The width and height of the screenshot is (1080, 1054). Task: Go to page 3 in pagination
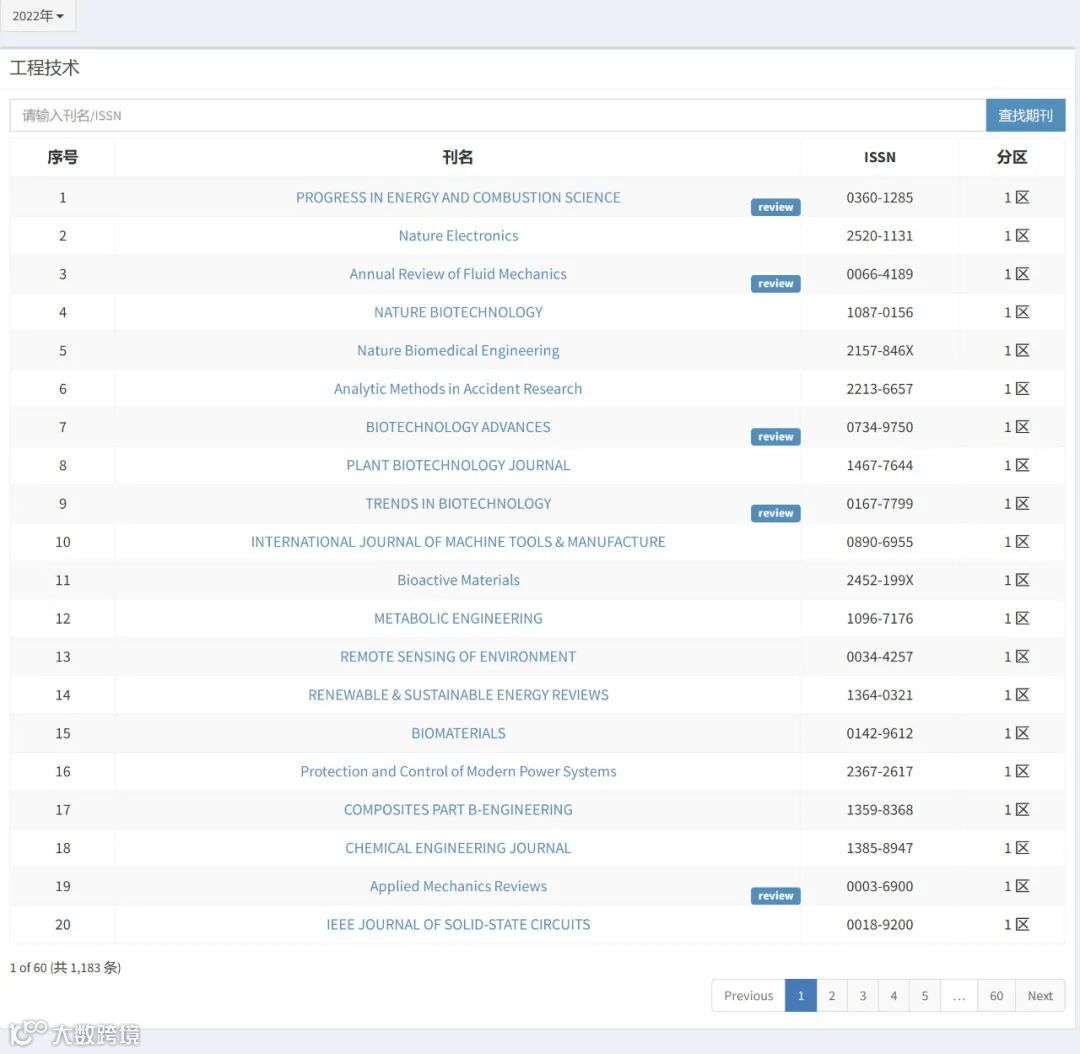(862, 995)
